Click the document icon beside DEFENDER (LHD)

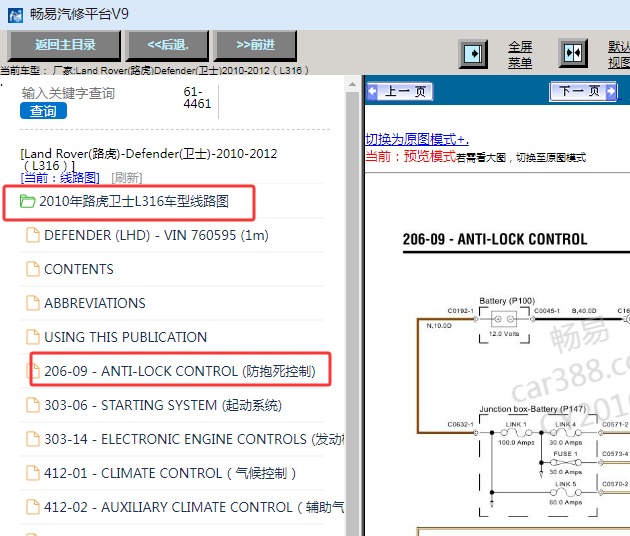coord(33,235)
